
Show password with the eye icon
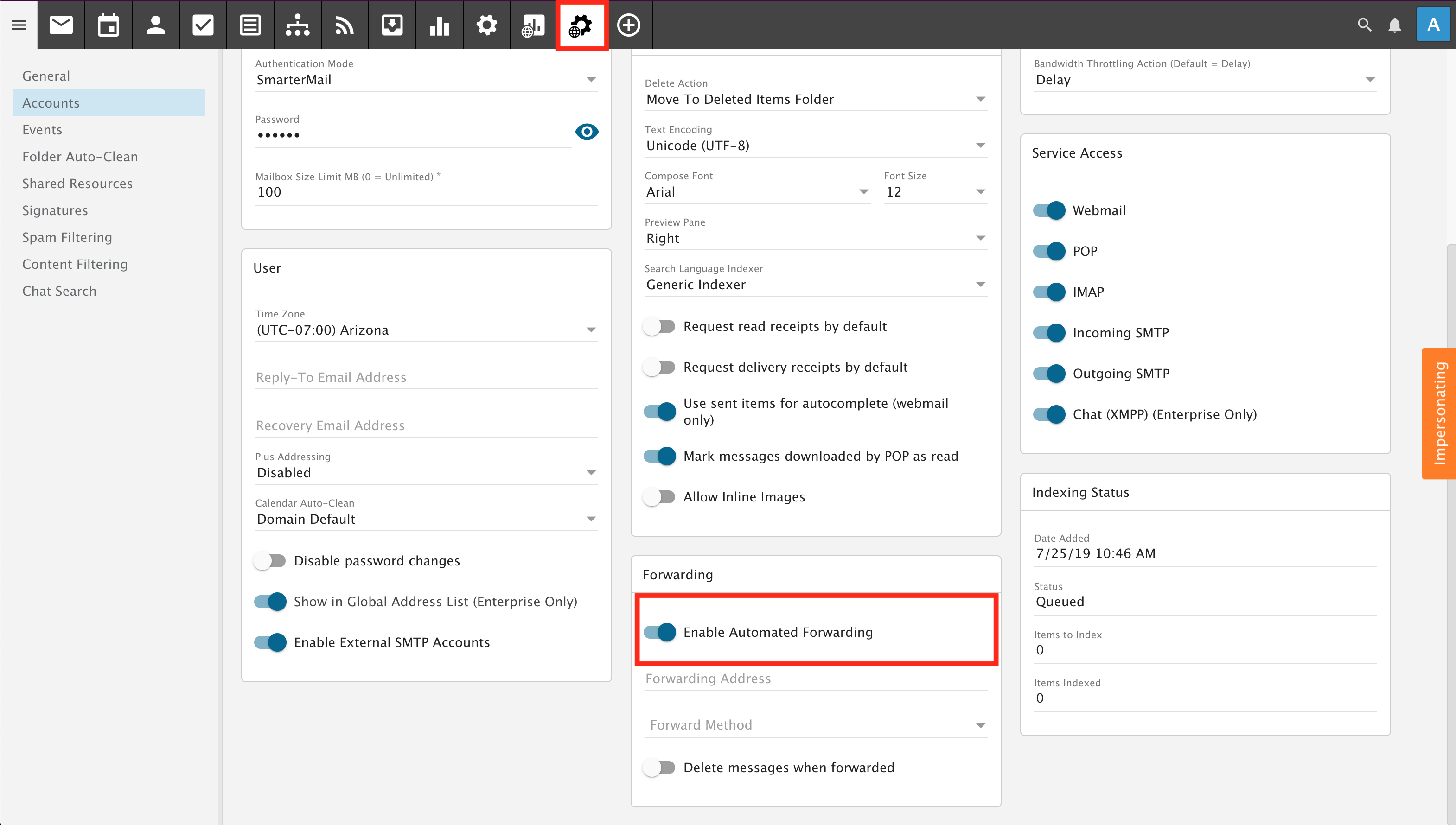point(587,132)
